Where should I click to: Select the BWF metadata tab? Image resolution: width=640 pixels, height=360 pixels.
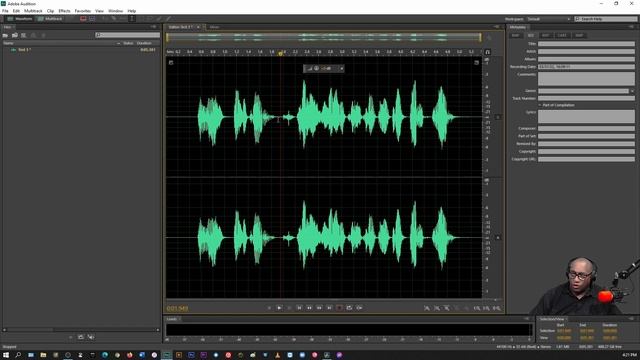point(516,36)
